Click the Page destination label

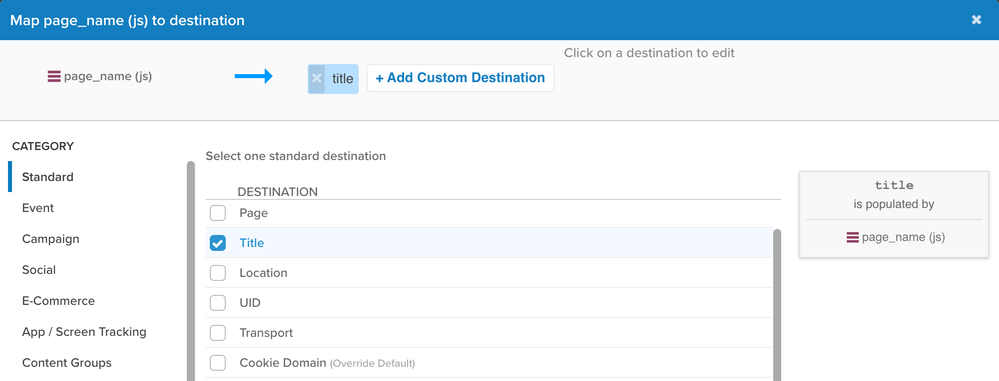point(254,213)
